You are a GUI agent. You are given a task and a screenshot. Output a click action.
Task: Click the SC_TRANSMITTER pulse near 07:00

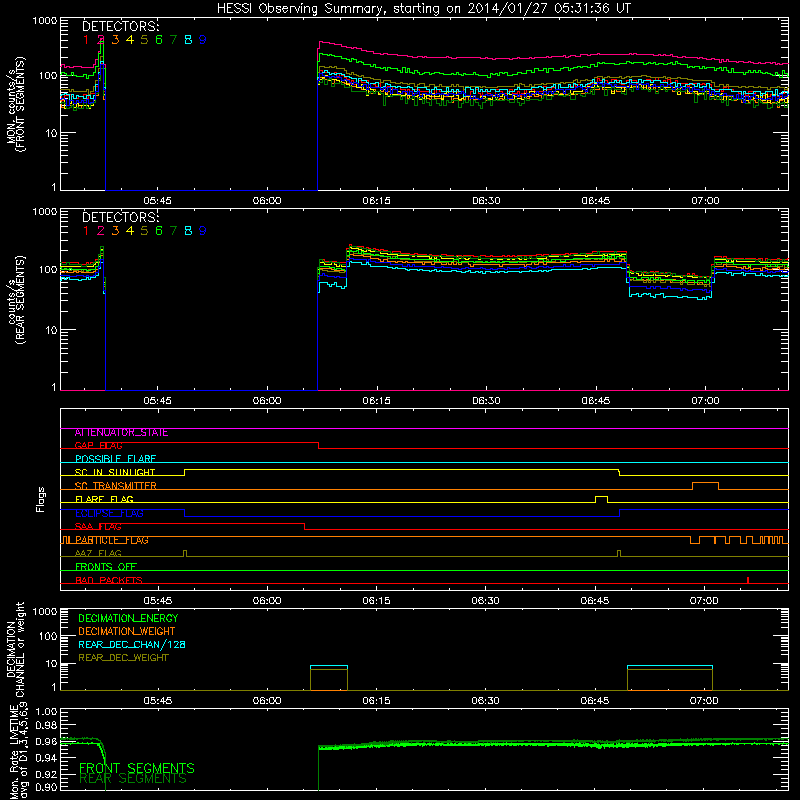[x=706, y=486]
